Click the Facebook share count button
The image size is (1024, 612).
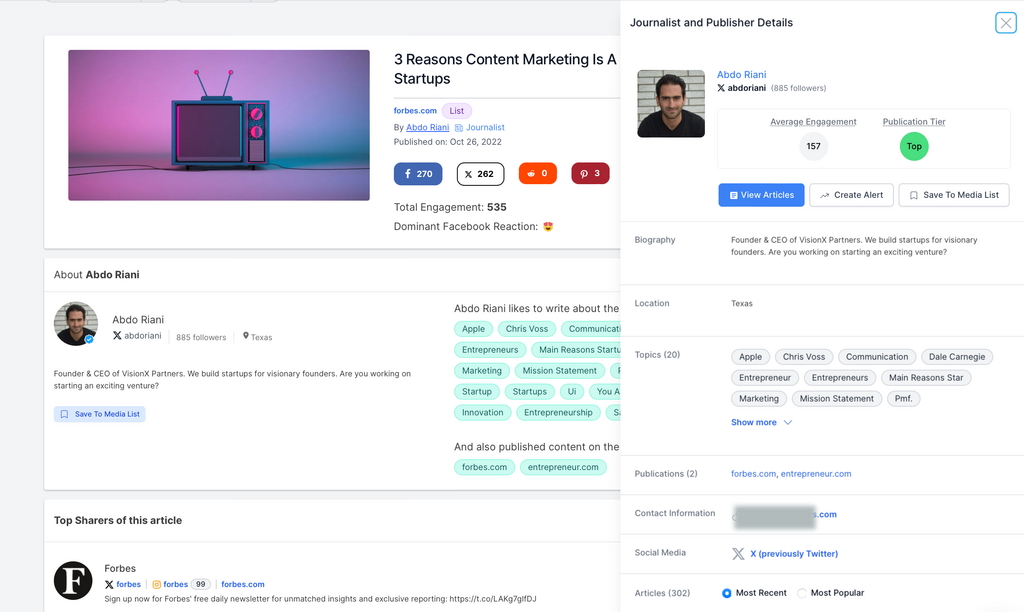pyautogui.click(x=418, y=174)
